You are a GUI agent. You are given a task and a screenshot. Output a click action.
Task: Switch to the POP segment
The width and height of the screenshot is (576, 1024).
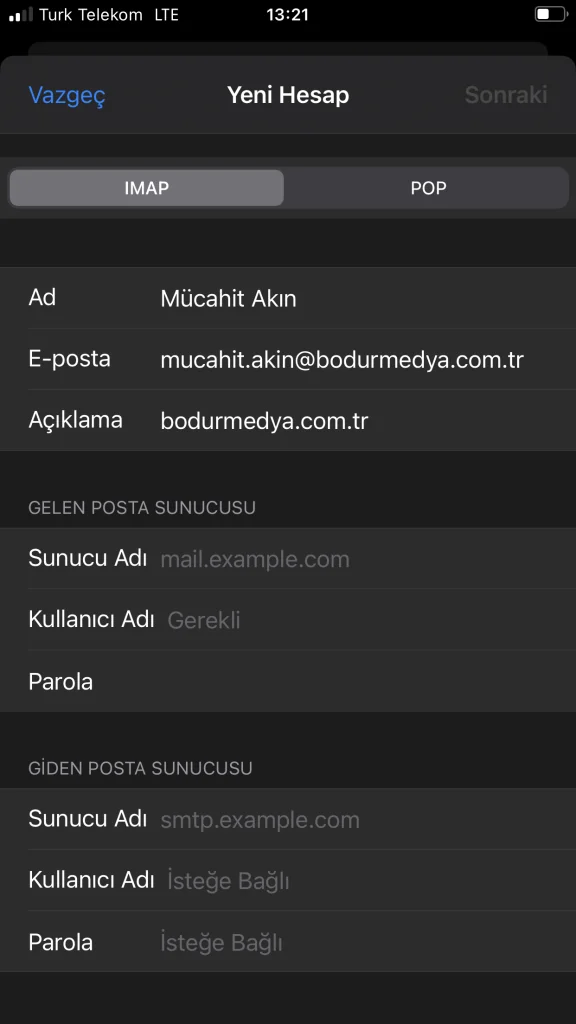point(428,188)
